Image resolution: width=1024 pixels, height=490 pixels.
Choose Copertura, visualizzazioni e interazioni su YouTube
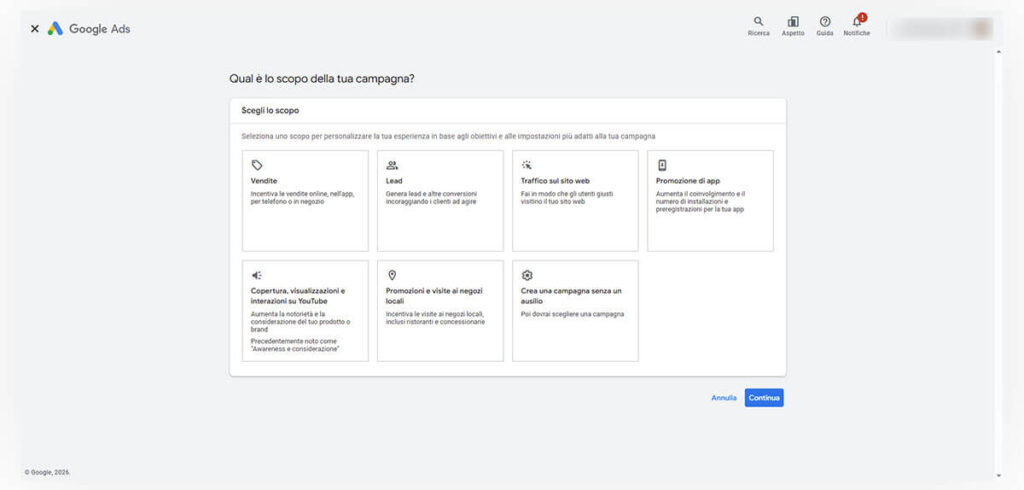(x=305, y=310)
